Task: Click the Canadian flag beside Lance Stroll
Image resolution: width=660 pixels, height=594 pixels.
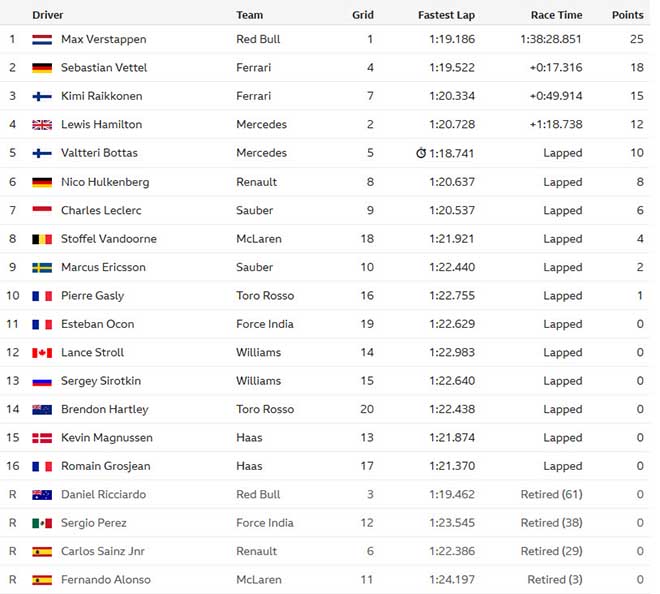Action: pyautogui.click(x=42, y=353)
